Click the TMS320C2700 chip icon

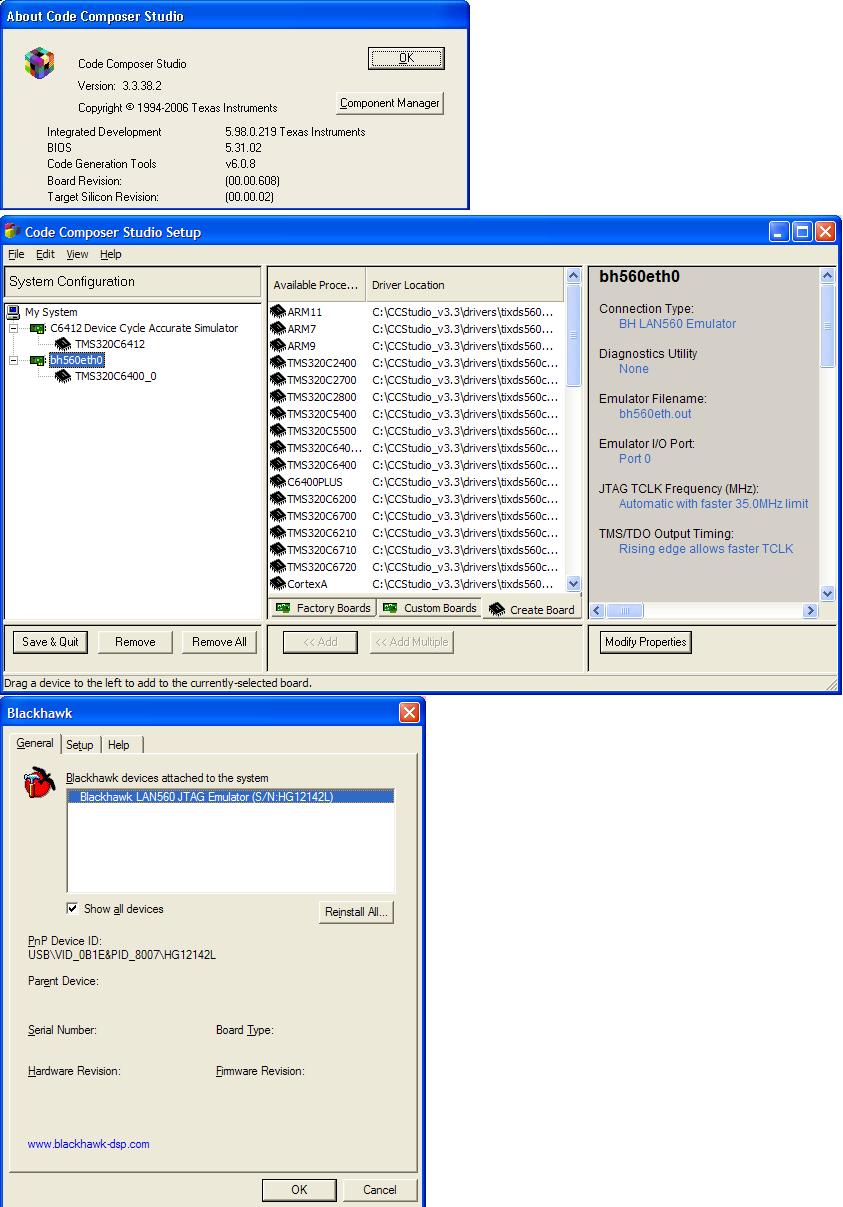click(x=278, y=380)
